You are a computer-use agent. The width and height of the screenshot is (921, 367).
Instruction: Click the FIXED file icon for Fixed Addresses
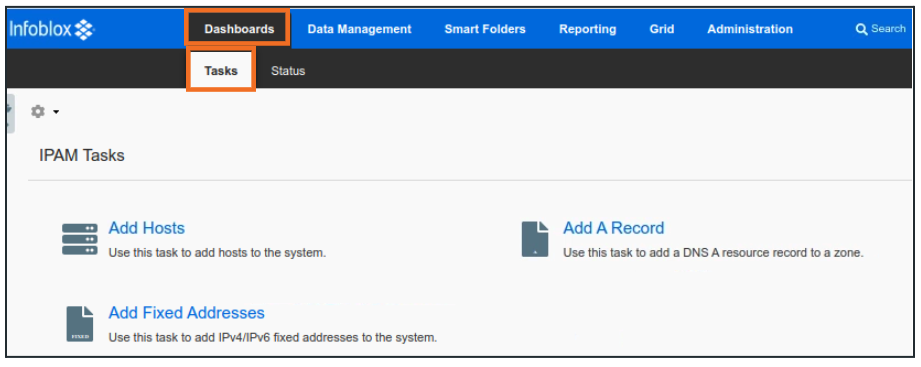(x=80, y=324)
